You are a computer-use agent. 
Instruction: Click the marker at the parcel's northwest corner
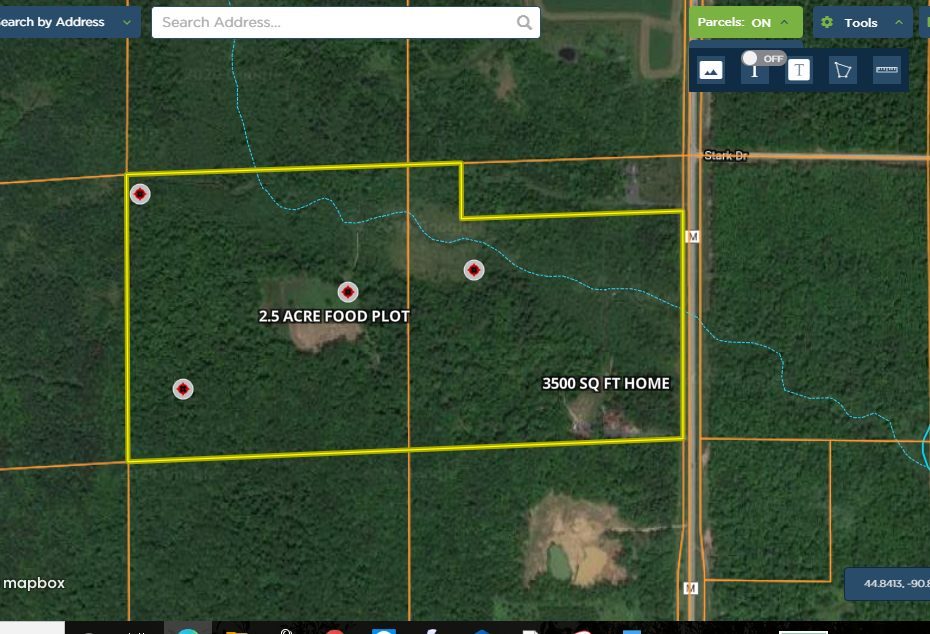(141, 194)
